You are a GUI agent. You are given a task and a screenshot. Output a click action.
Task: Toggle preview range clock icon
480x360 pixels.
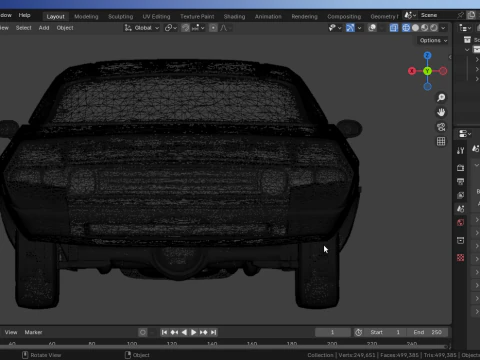click(x=359, y=332)
